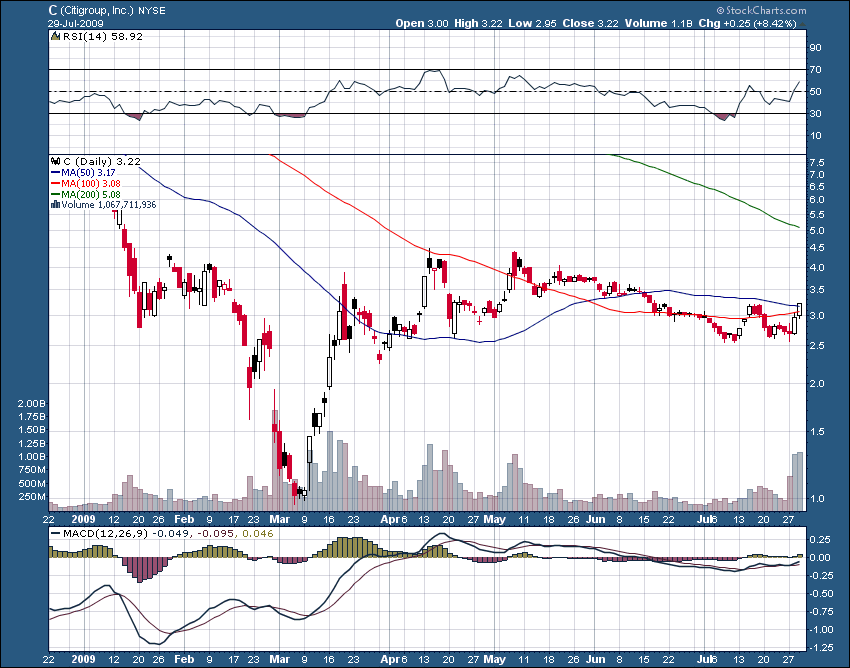Click the candlestick icon beside C (Daily)
Image resolution: width=850 pixels, height=668 pixels.
(x=55, y=161)
